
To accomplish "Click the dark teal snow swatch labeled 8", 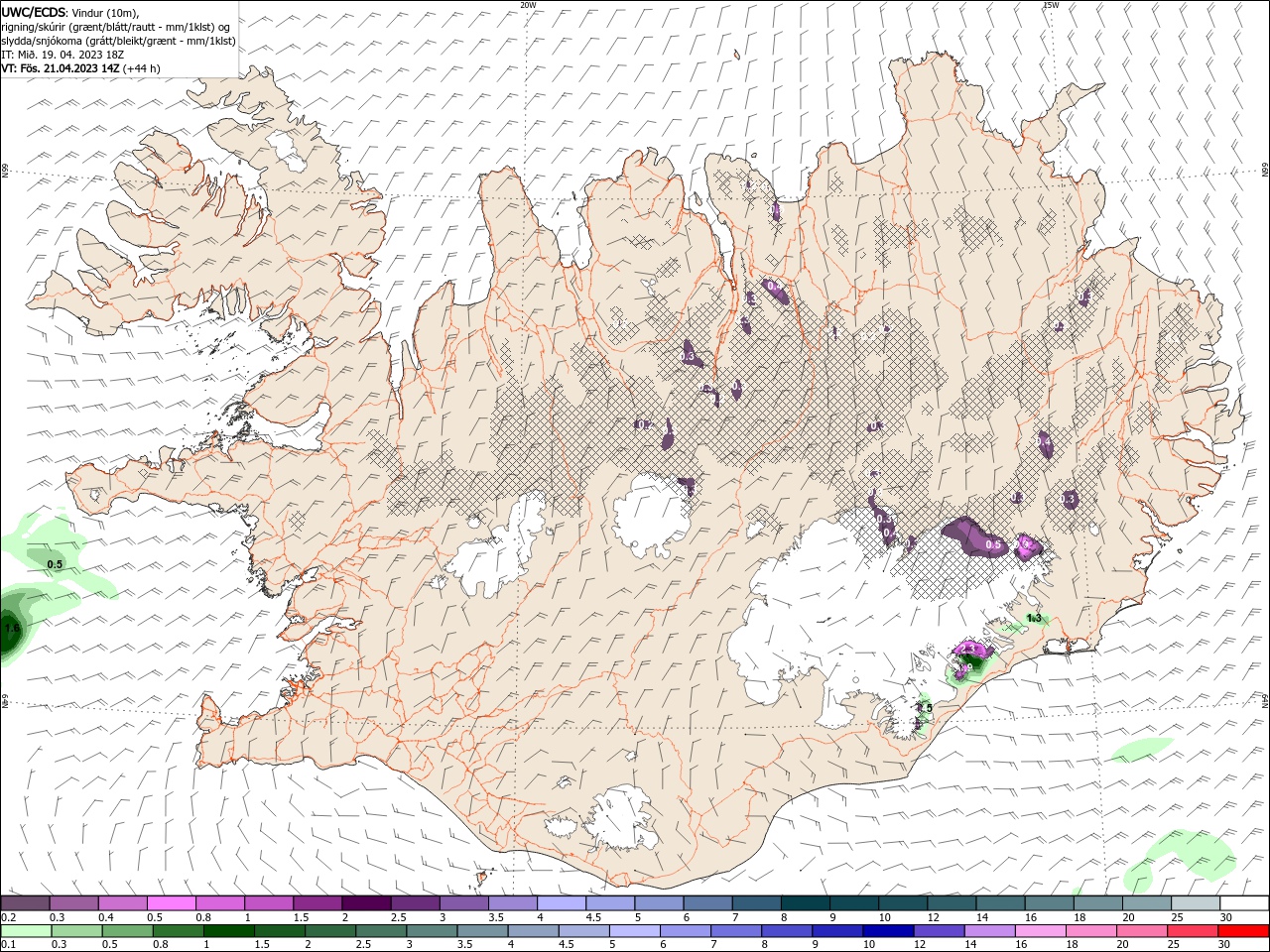I will click(x=805, y=903).
